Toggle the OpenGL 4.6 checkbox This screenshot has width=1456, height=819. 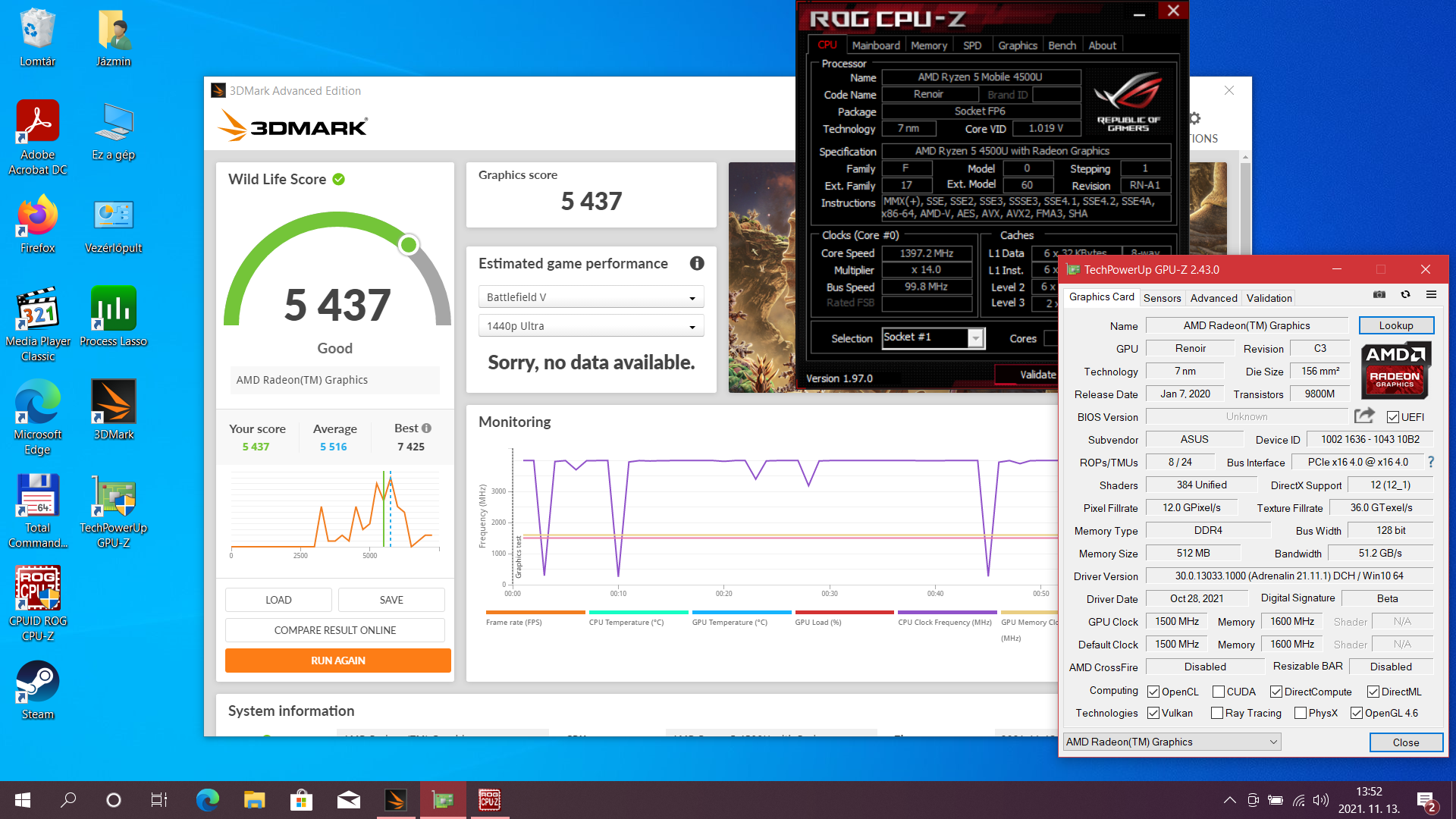[1357, 713]
